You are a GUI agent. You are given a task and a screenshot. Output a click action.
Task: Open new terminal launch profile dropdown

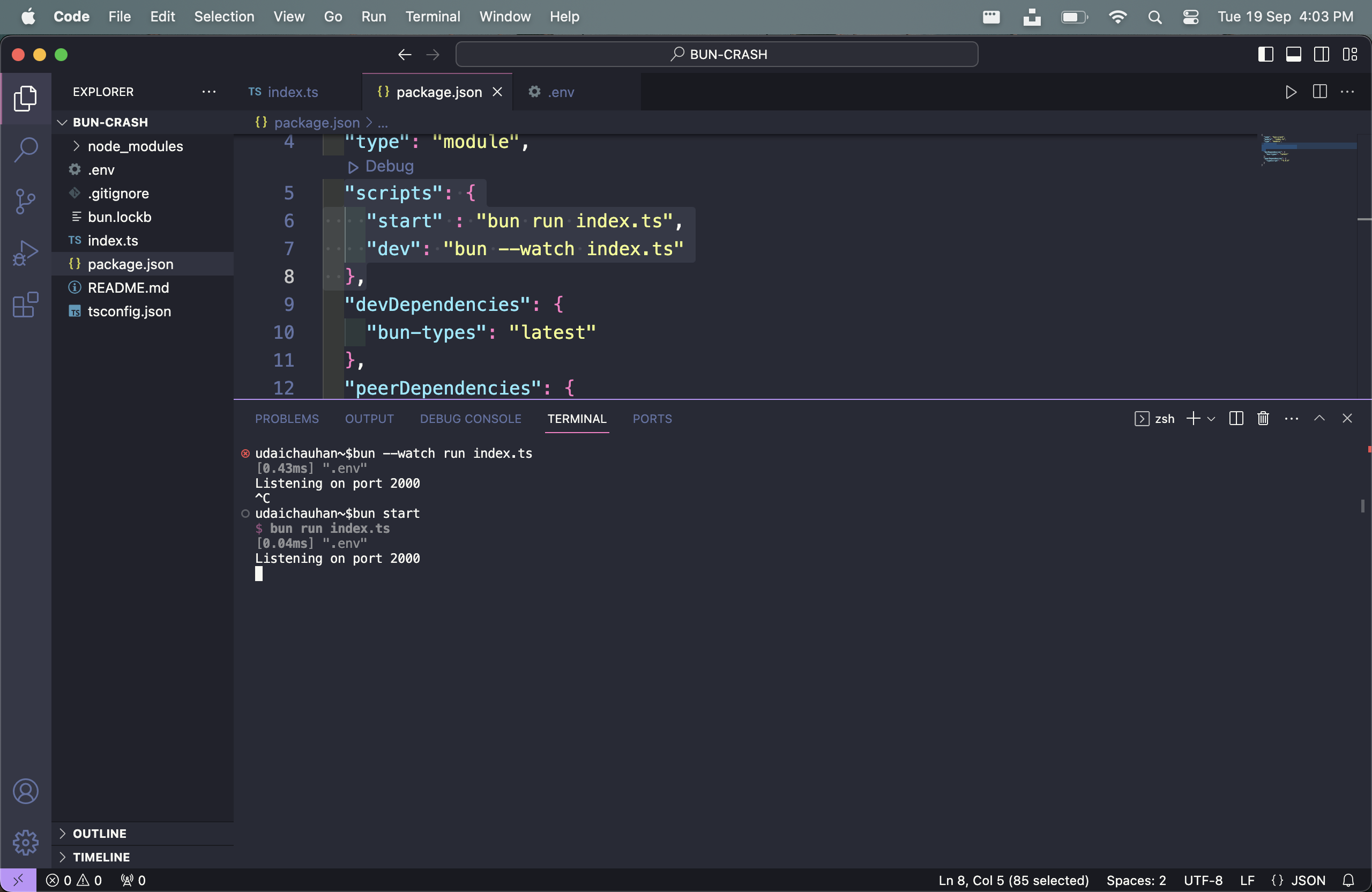(x=1211, y=419)
